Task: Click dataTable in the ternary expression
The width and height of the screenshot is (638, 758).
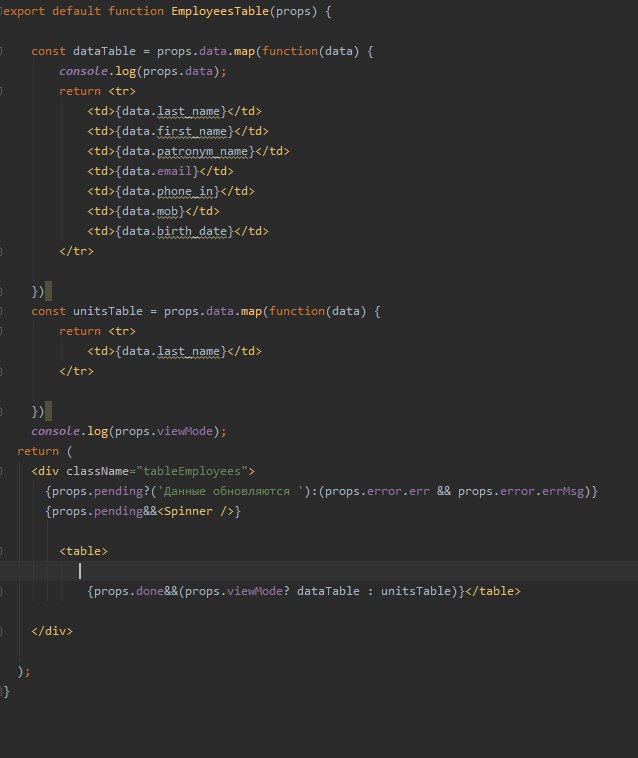Action: pos(328,591)
